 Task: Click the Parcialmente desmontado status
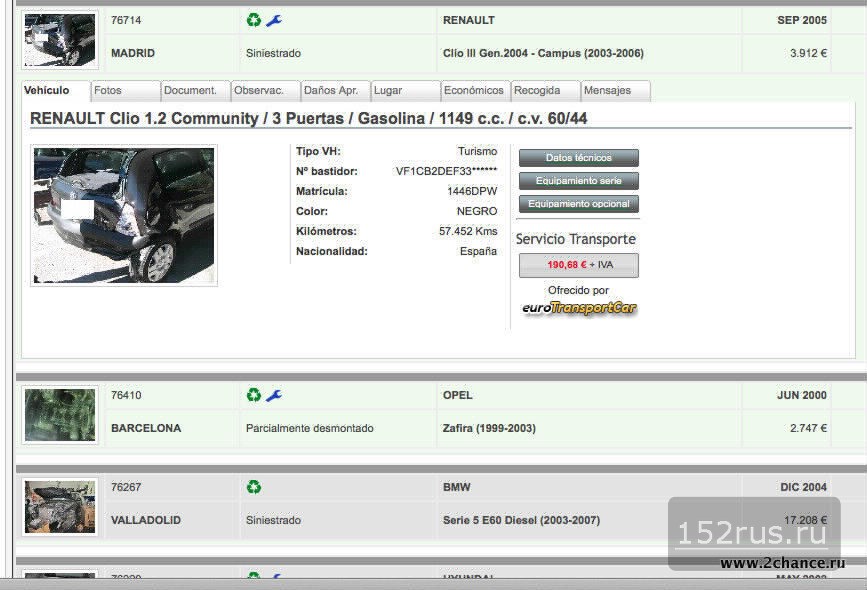[x=310, y=428]
